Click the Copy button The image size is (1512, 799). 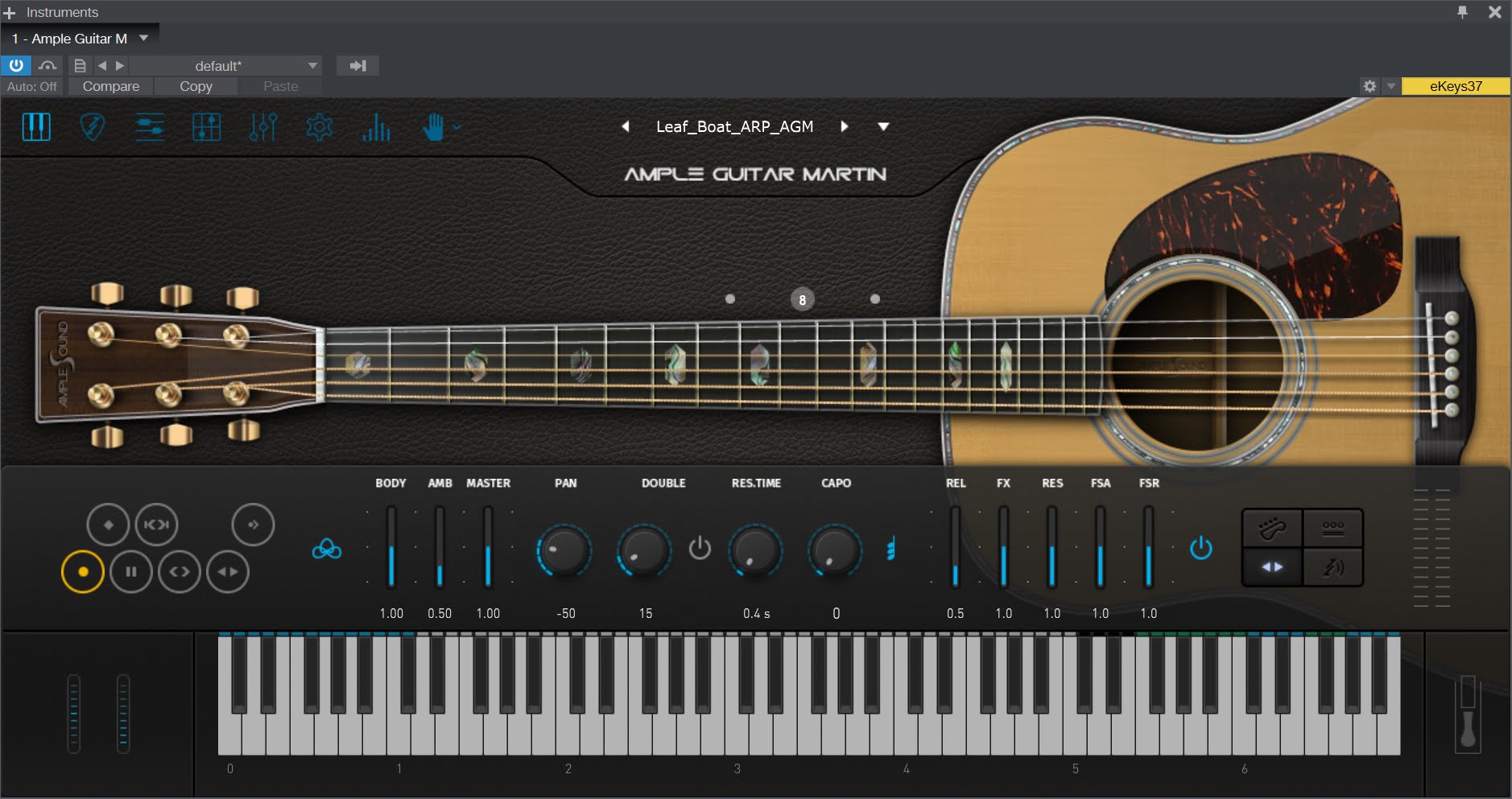point(196,86)
